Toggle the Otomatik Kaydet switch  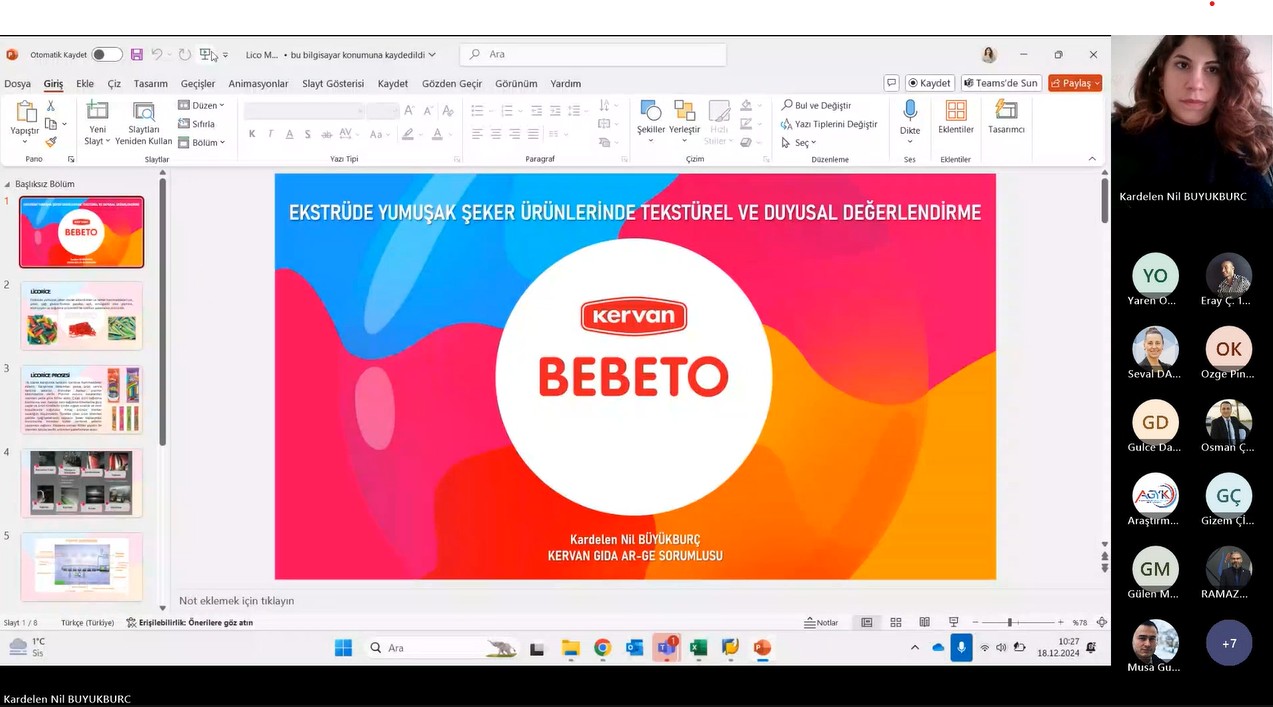106,55
